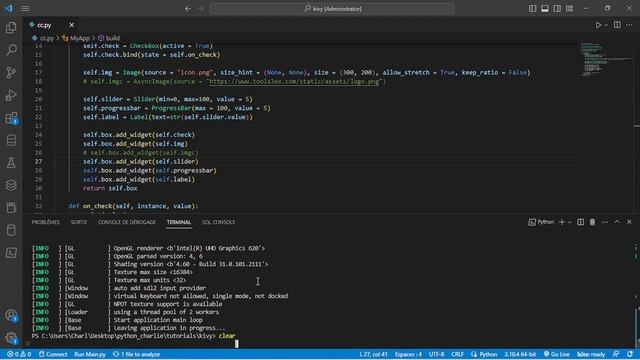This screenshot has height=360, width=640.
Task: Change the CRLF end of line setting
Action: (457, 354)
